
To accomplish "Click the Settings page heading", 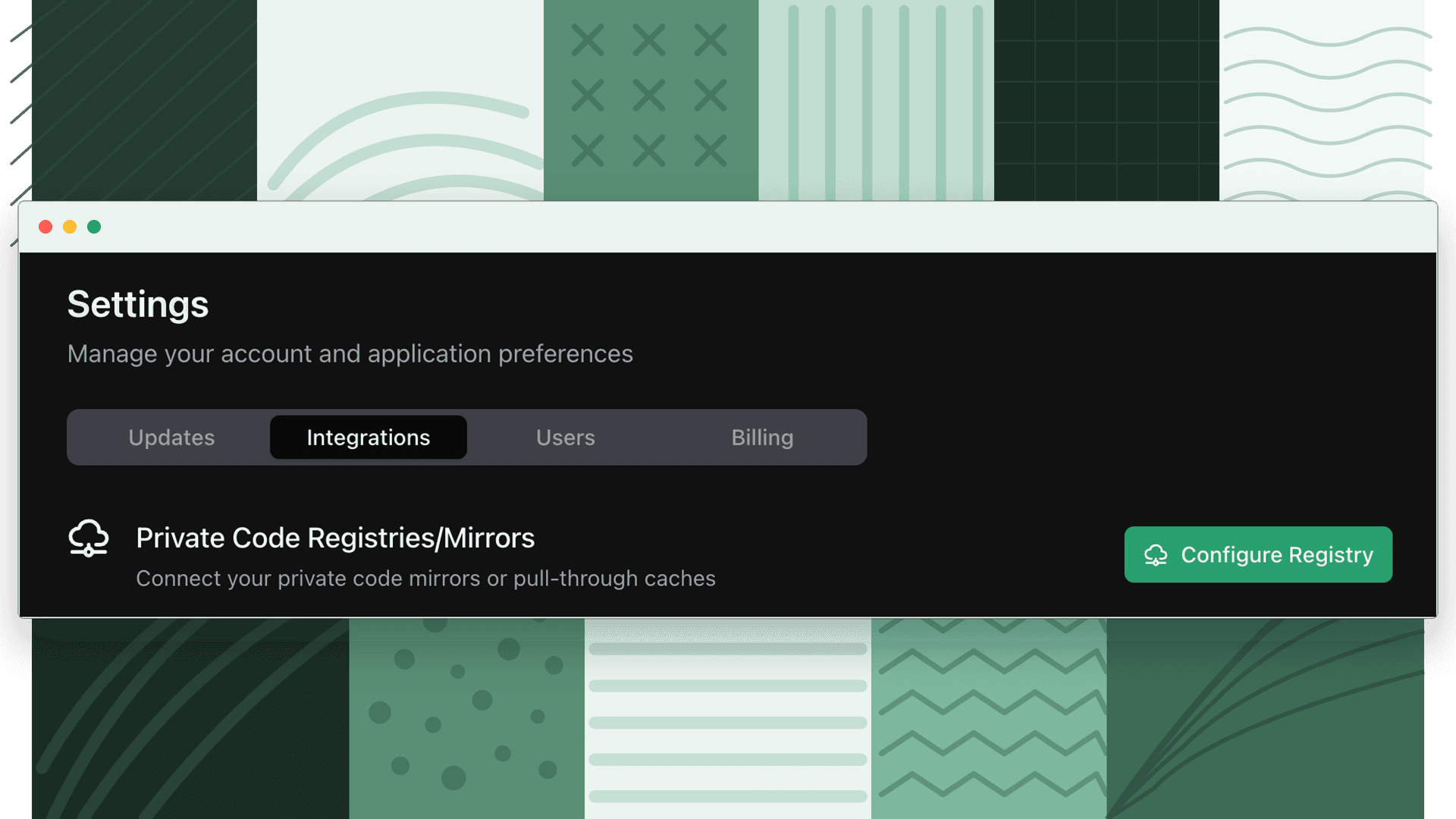I will point(138,305).
